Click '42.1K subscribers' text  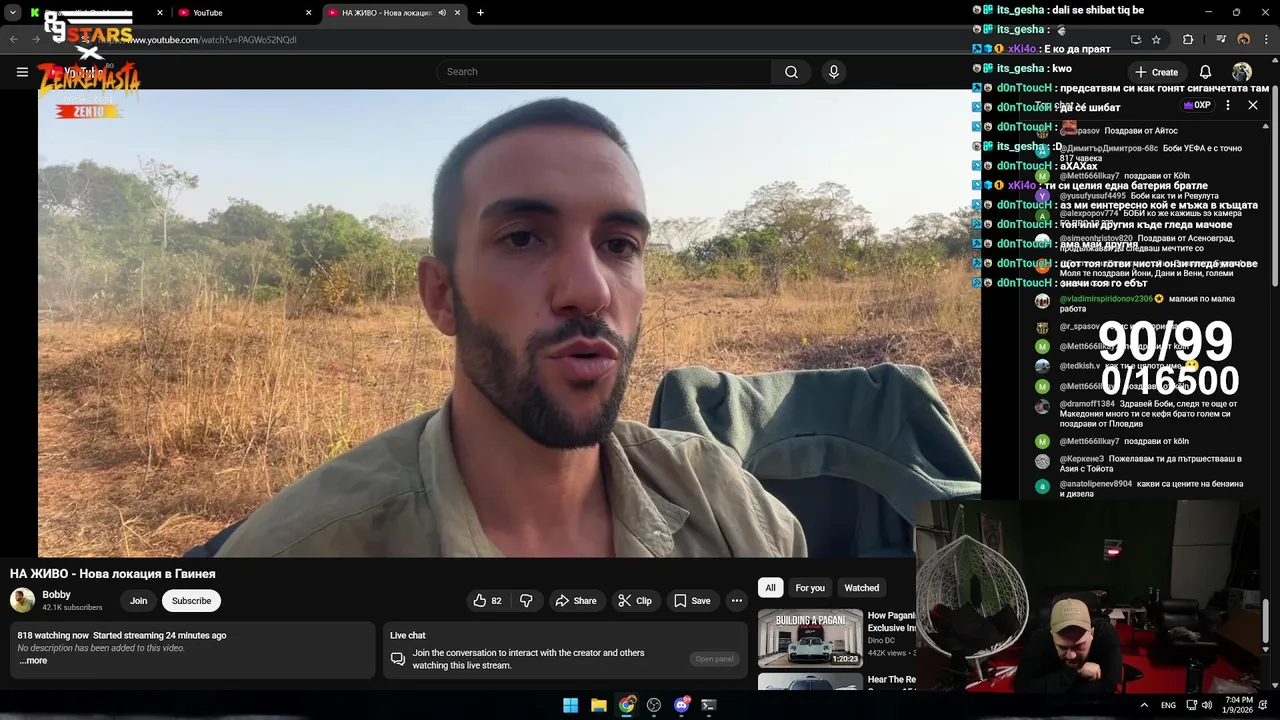pyautogui.click(x=72, y=608)
